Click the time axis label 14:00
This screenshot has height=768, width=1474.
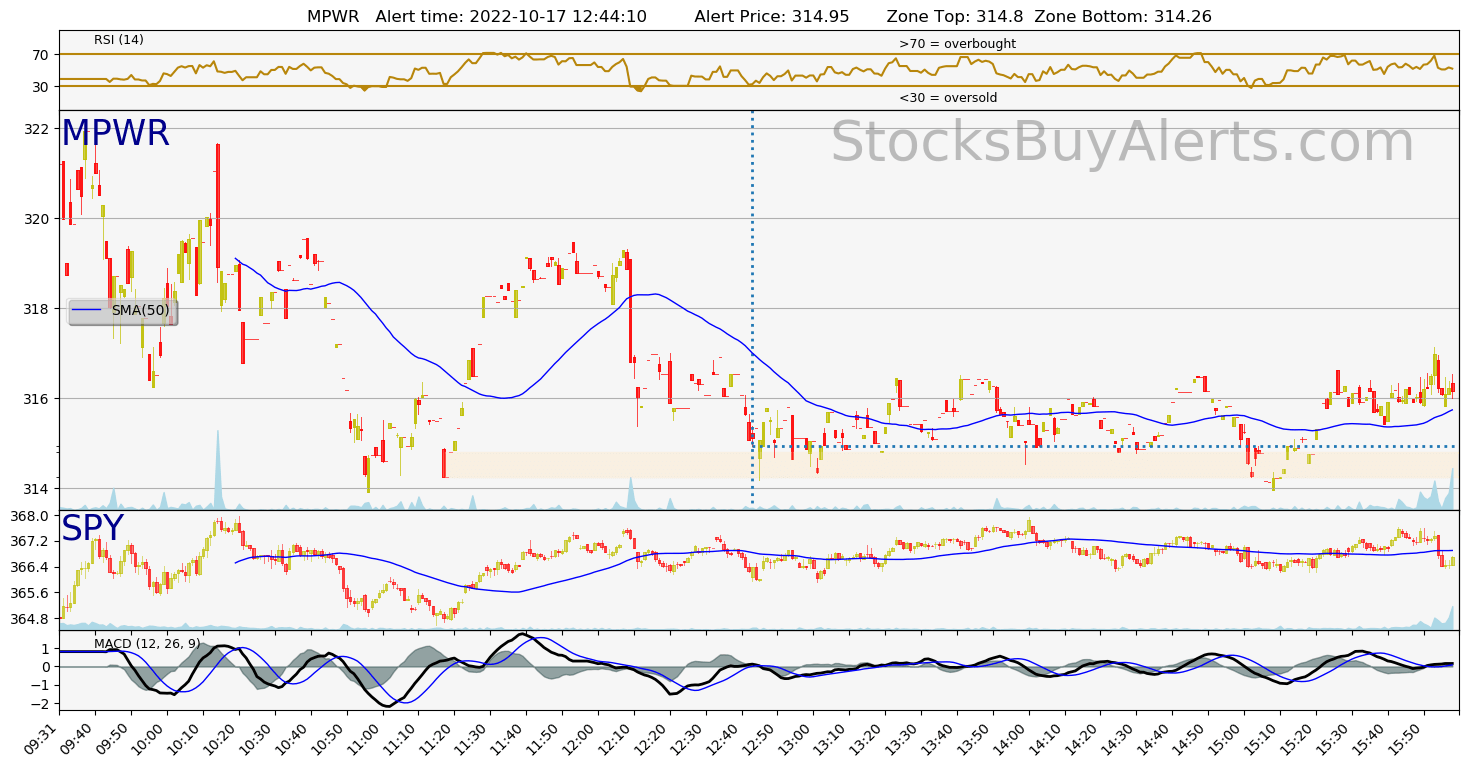coord(1009,740)
